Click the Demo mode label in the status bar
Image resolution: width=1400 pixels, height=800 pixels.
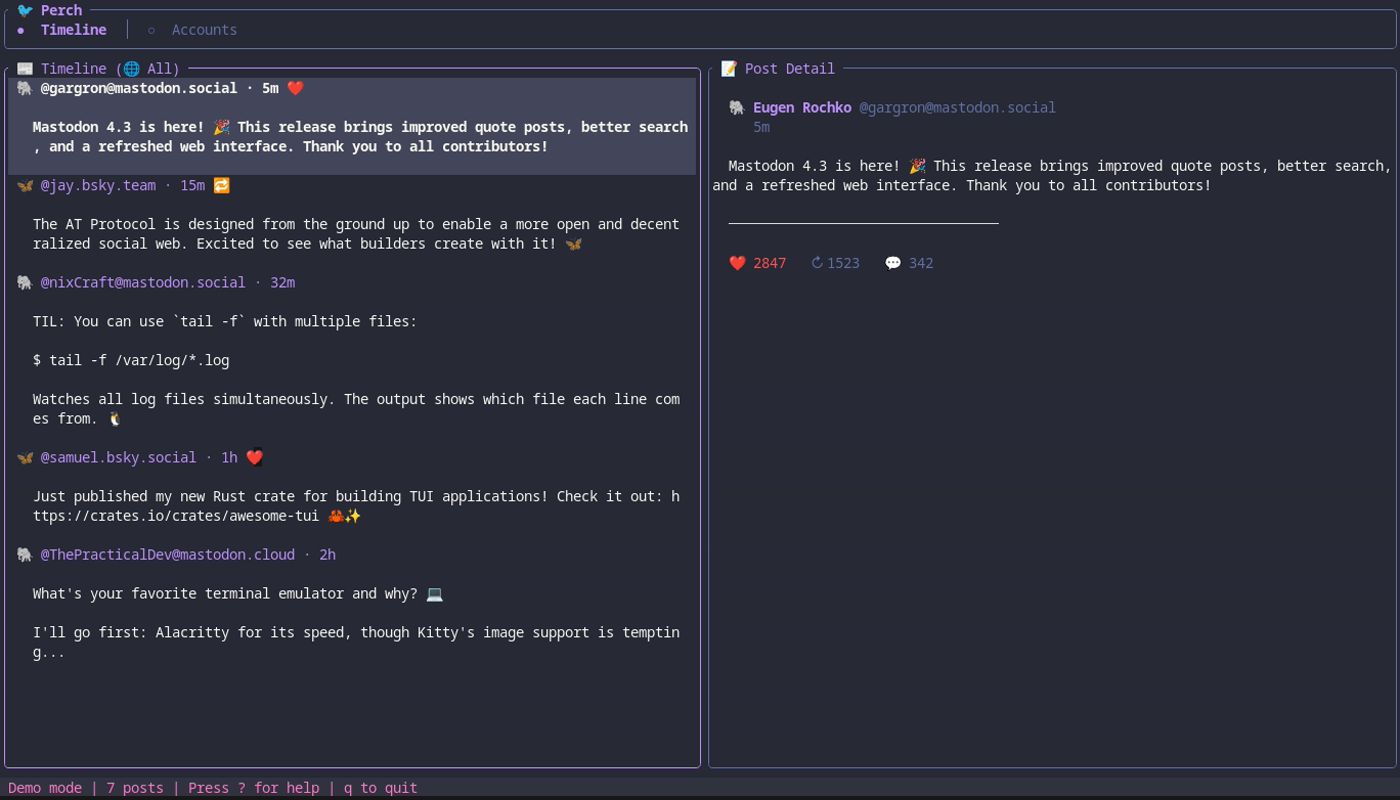[x=45, y=787]
